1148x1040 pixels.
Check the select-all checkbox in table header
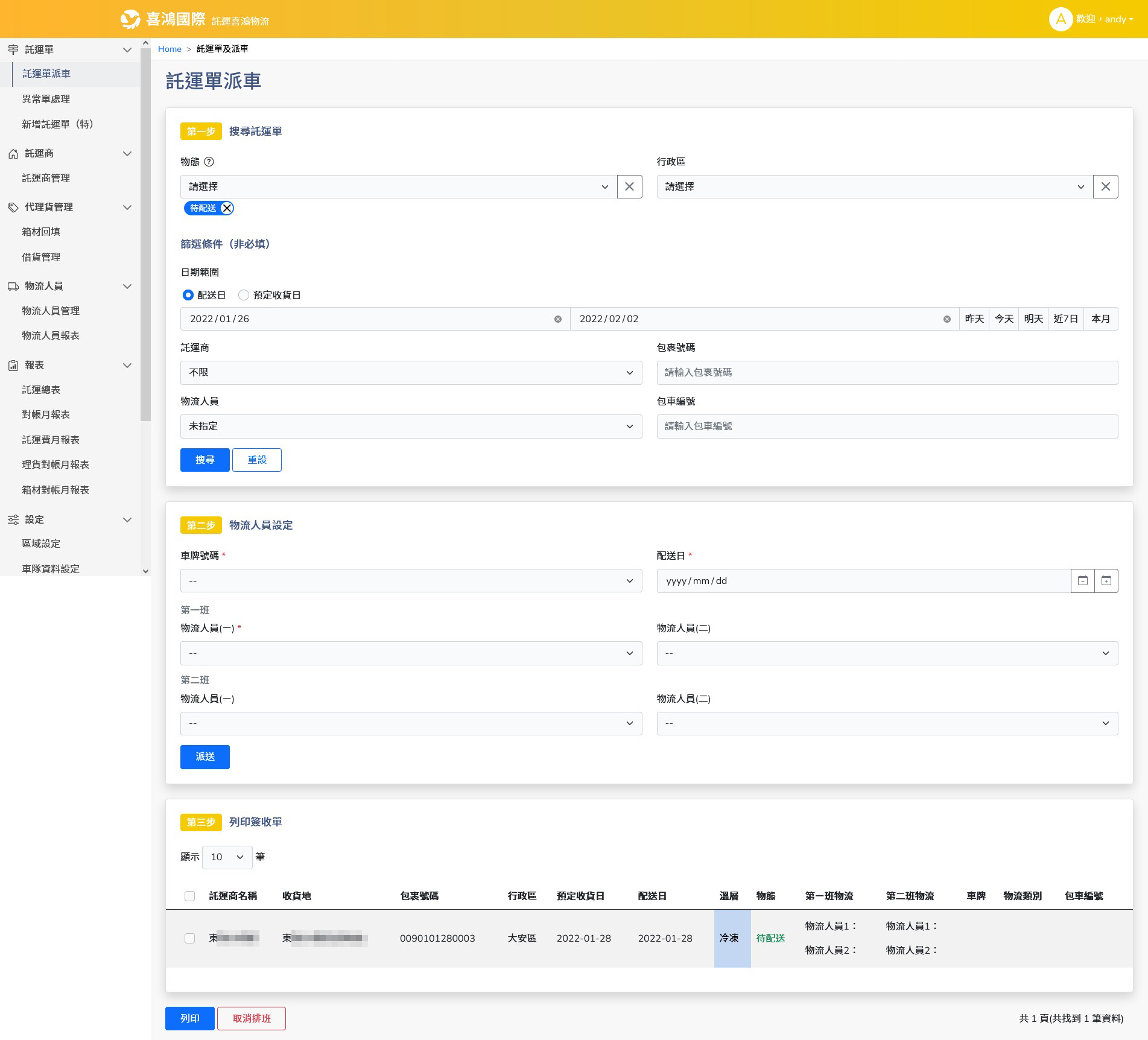[190, 896]
